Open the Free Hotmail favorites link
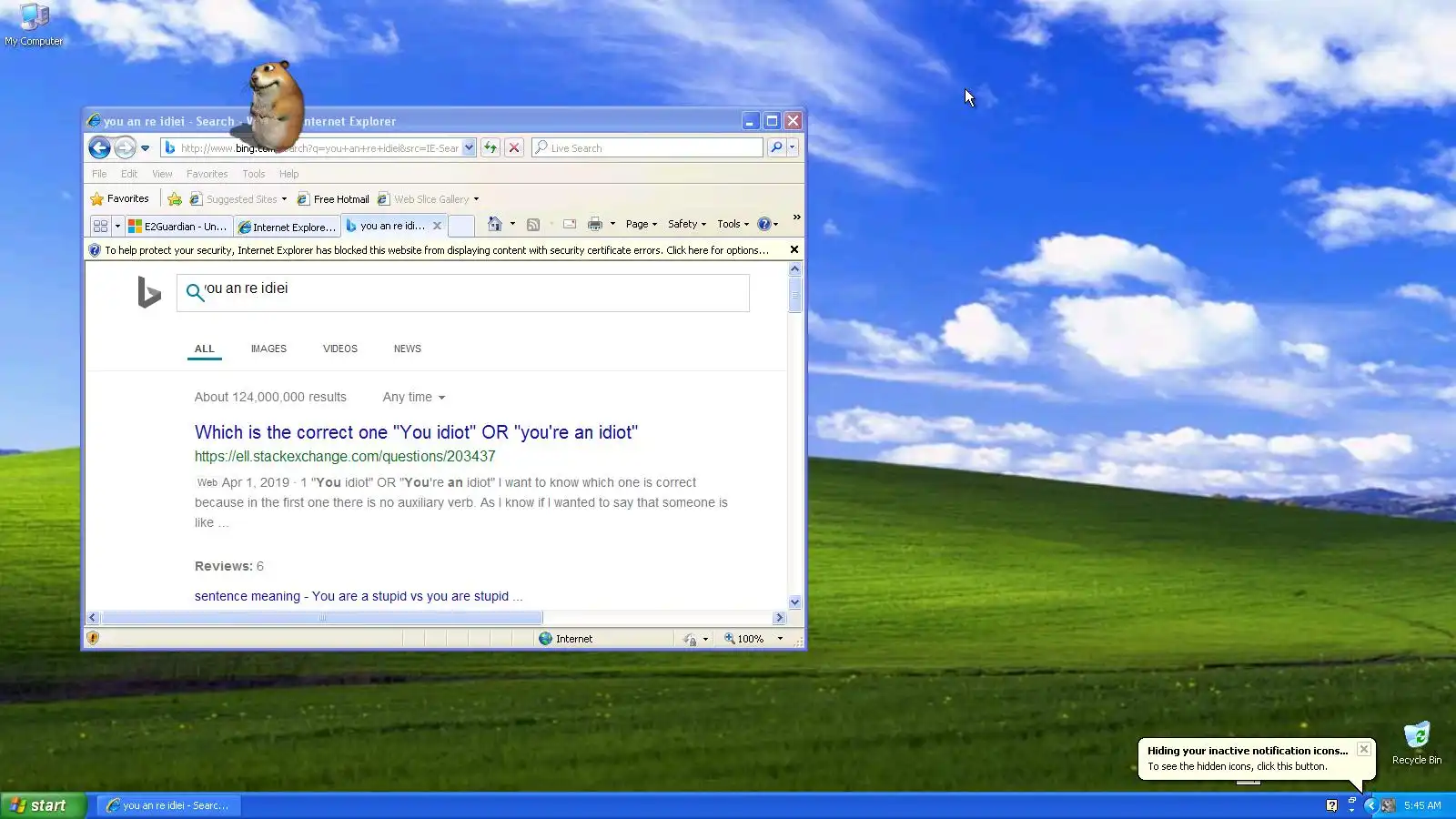 pos(333,199)
